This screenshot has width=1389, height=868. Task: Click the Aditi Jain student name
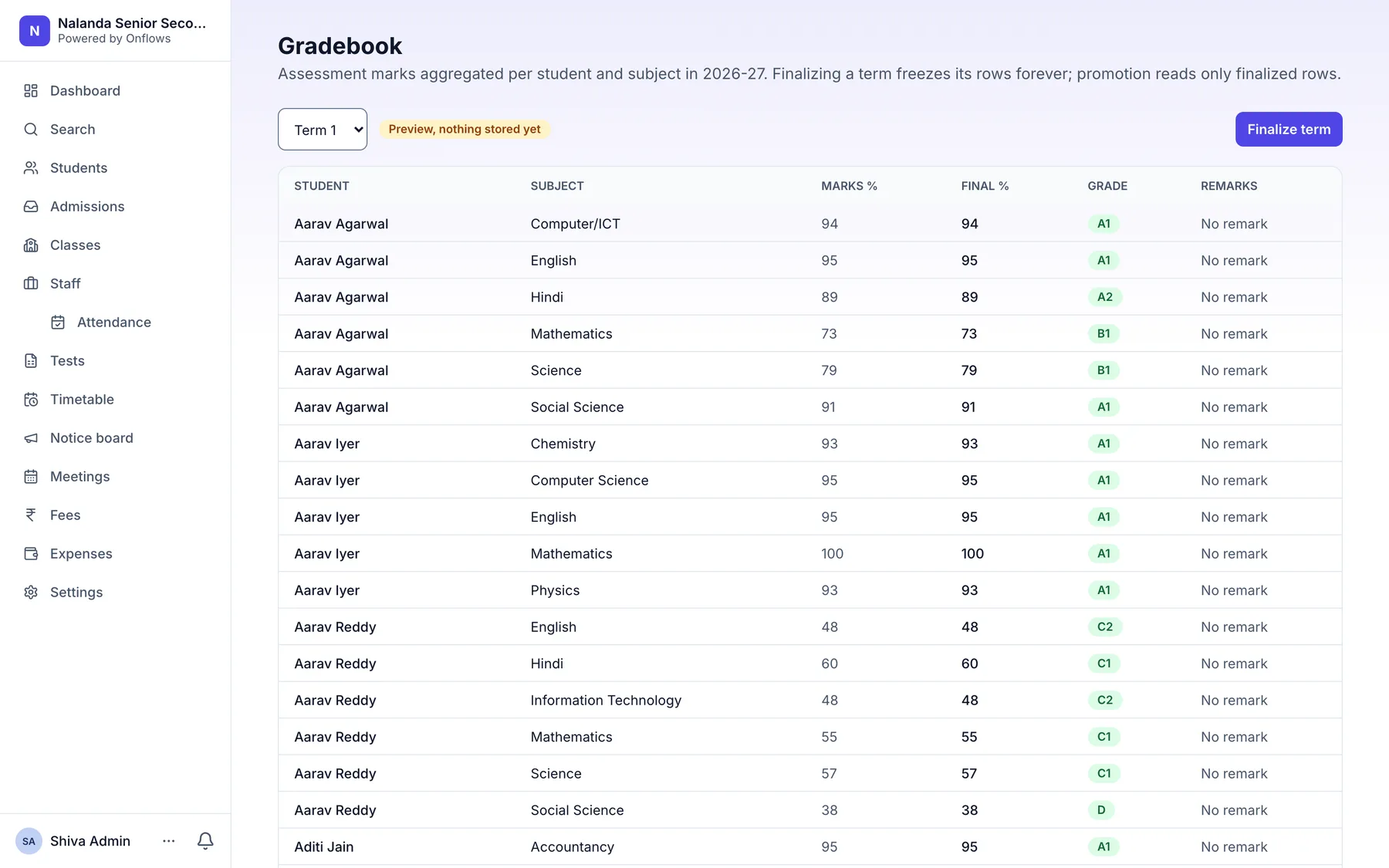click(x=324, y=847)
